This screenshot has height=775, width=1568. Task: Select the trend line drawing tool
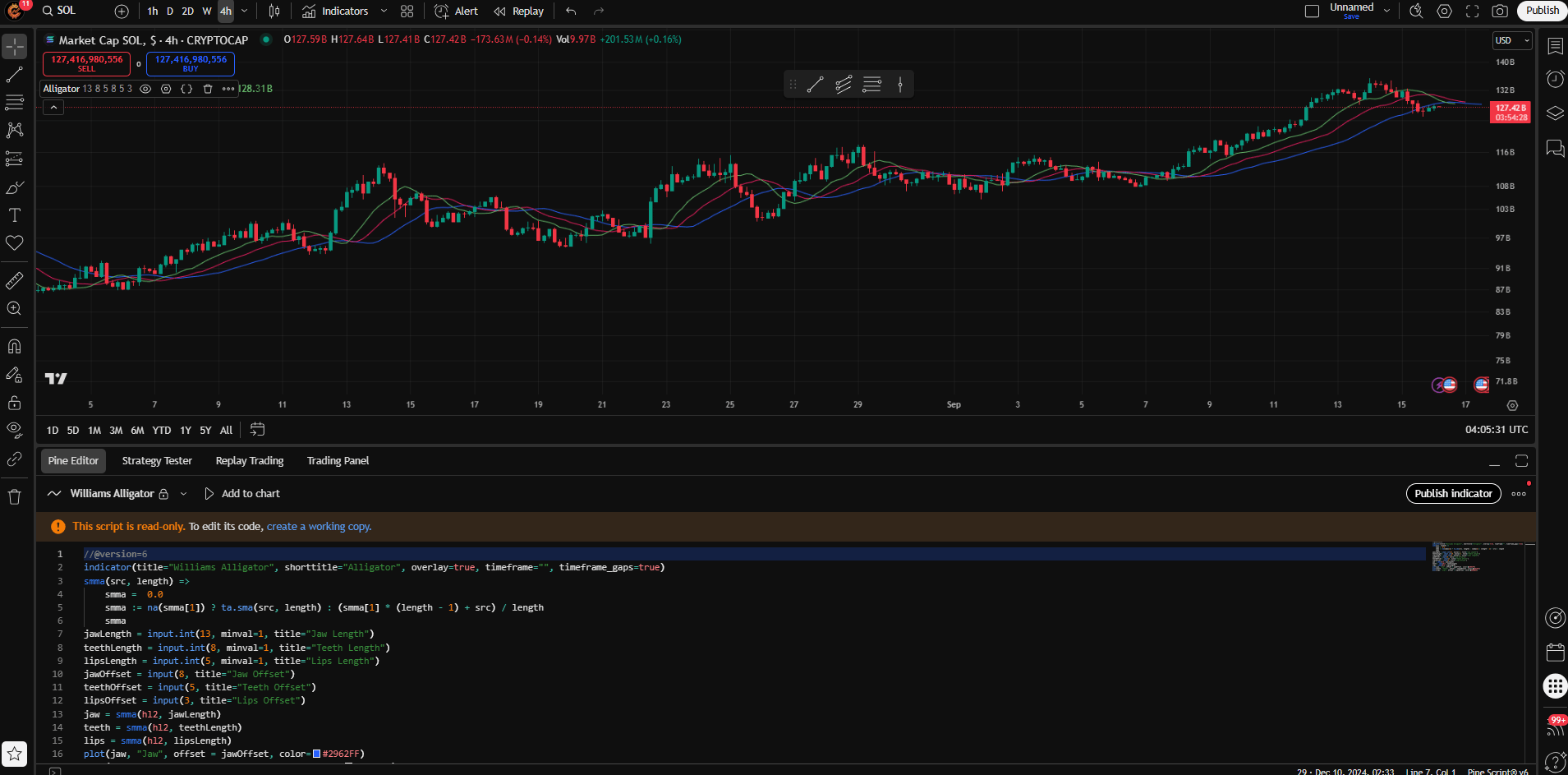(x=15, y=75)
